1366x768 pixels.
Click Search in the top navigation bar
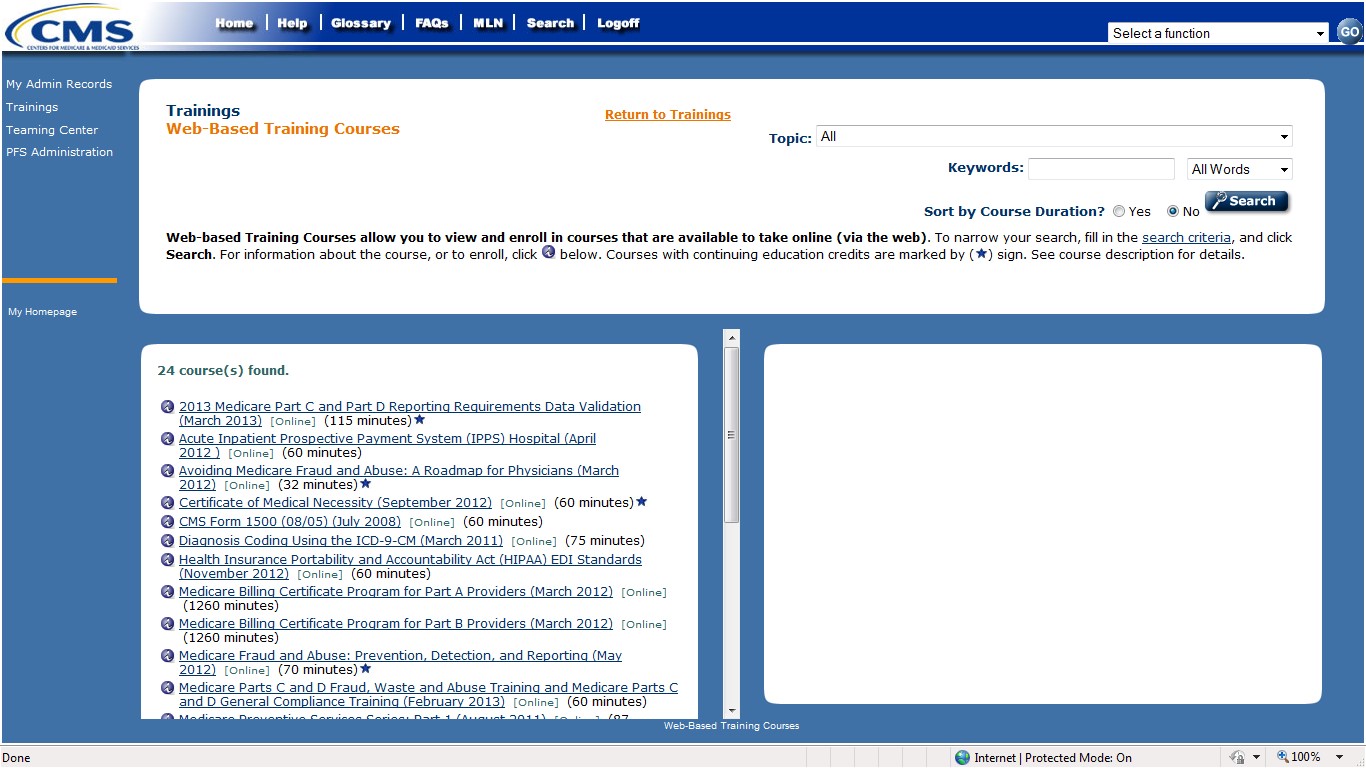coord(551,23)
